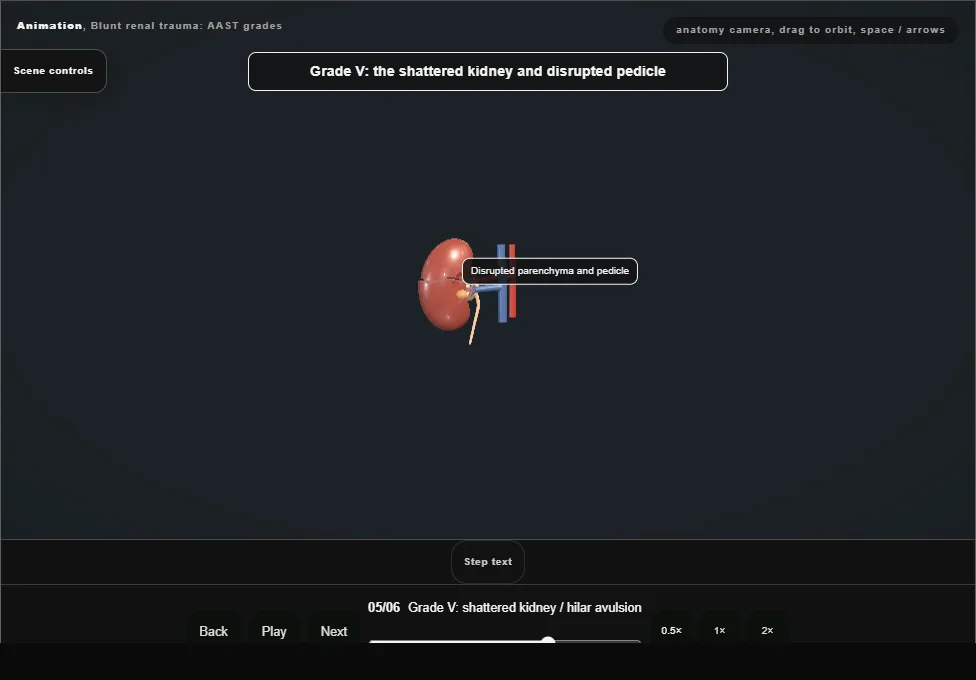The height and width of the screenshot is (680, 976).
Task: Click the 'Disrupted parenchyma and pedicle' label
Action: pos(550,271)
